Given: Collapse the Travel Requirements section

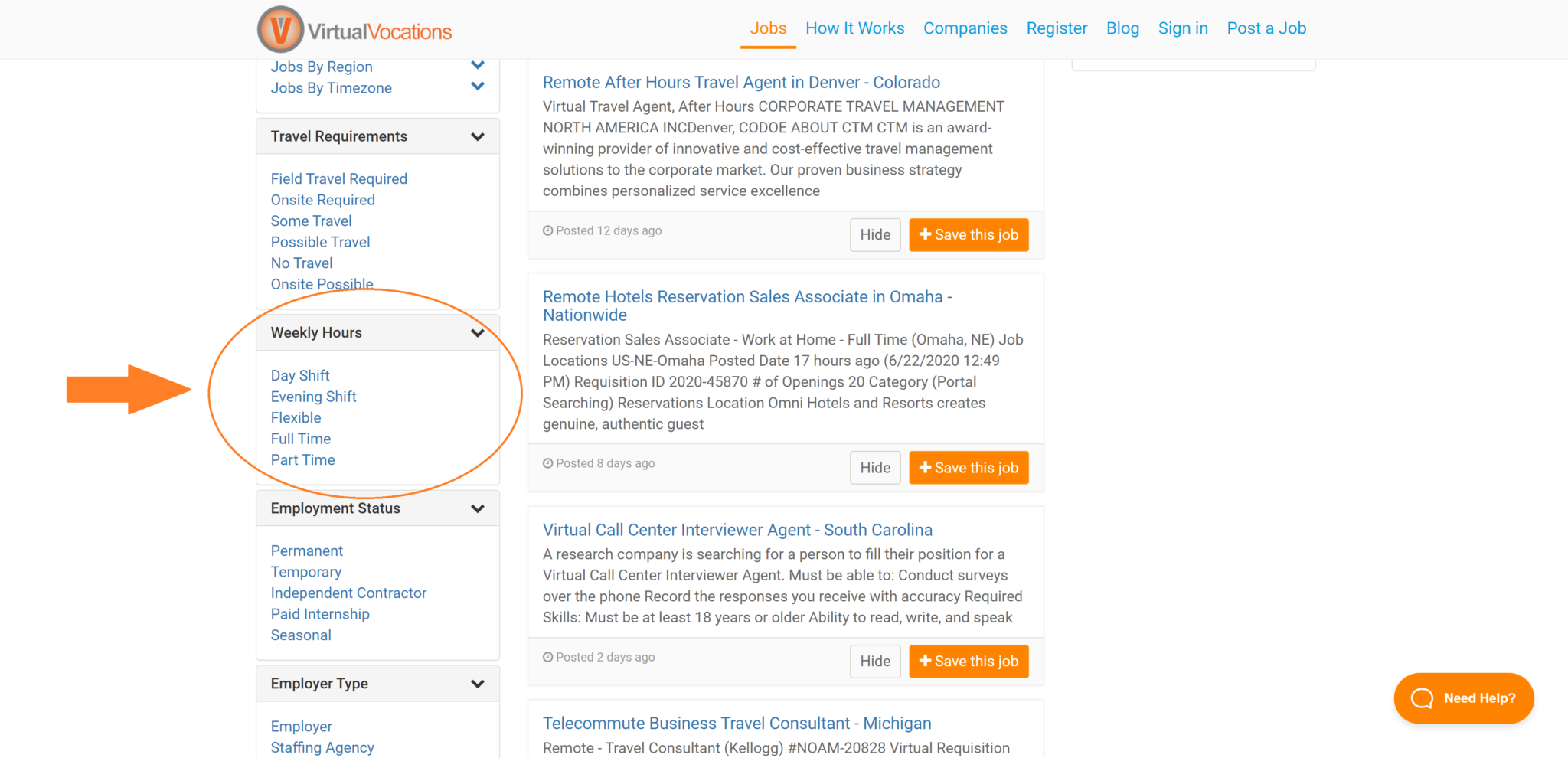Looking at the screenshot, I should 478,136.
